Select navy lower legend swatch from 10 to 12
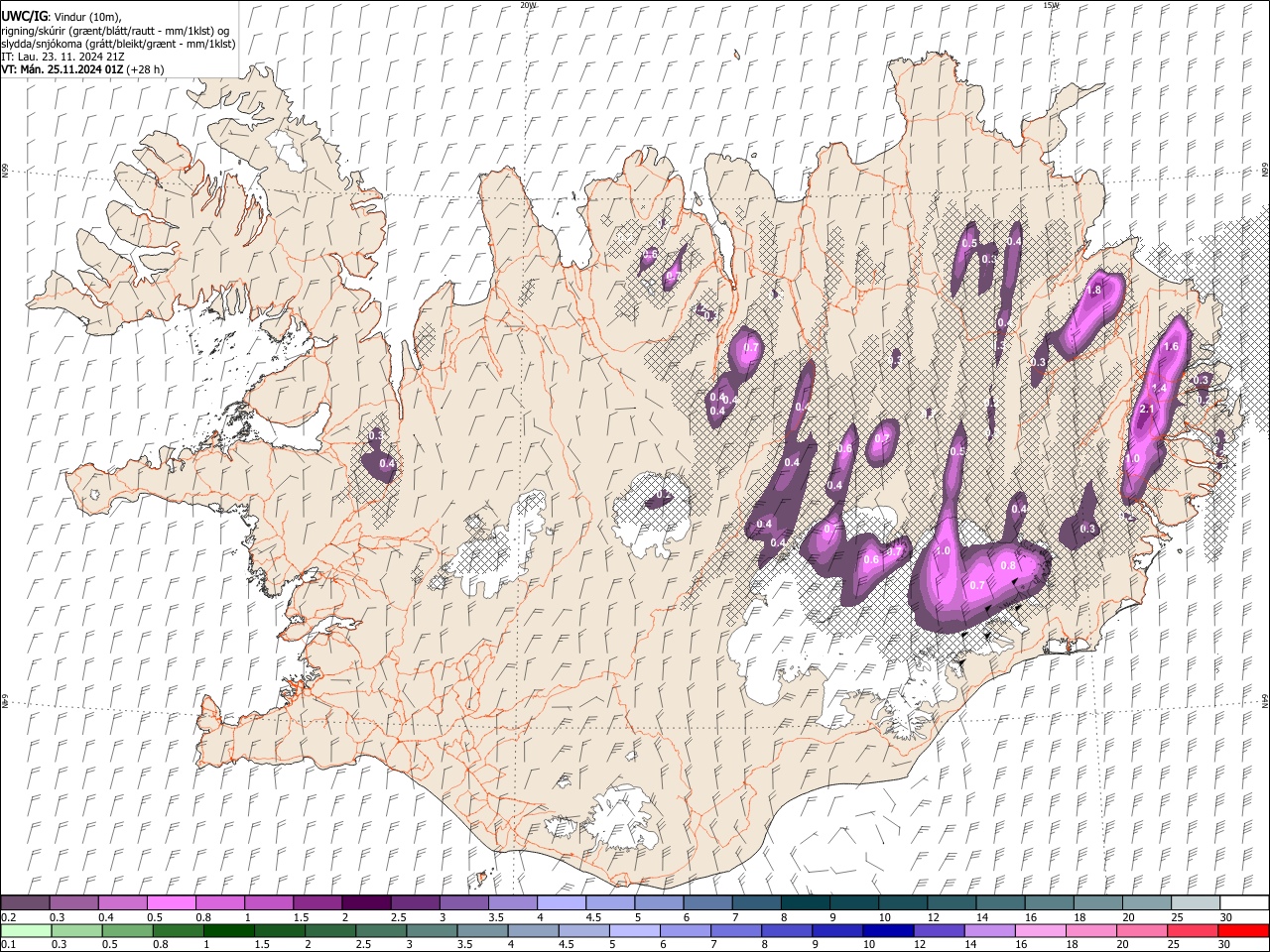The image size is (1270, 952). point(887,931)
